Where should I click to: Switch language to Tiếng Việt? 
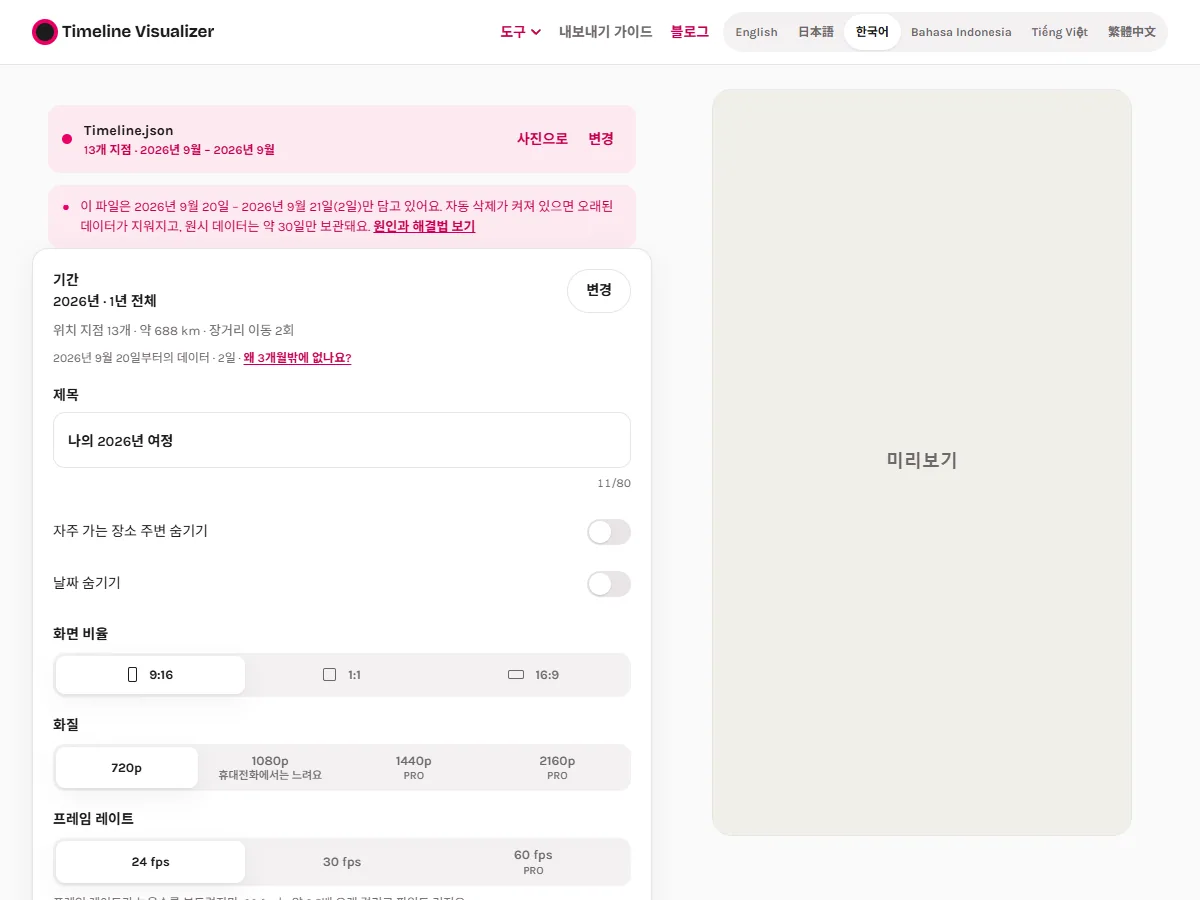[1059, 32]
